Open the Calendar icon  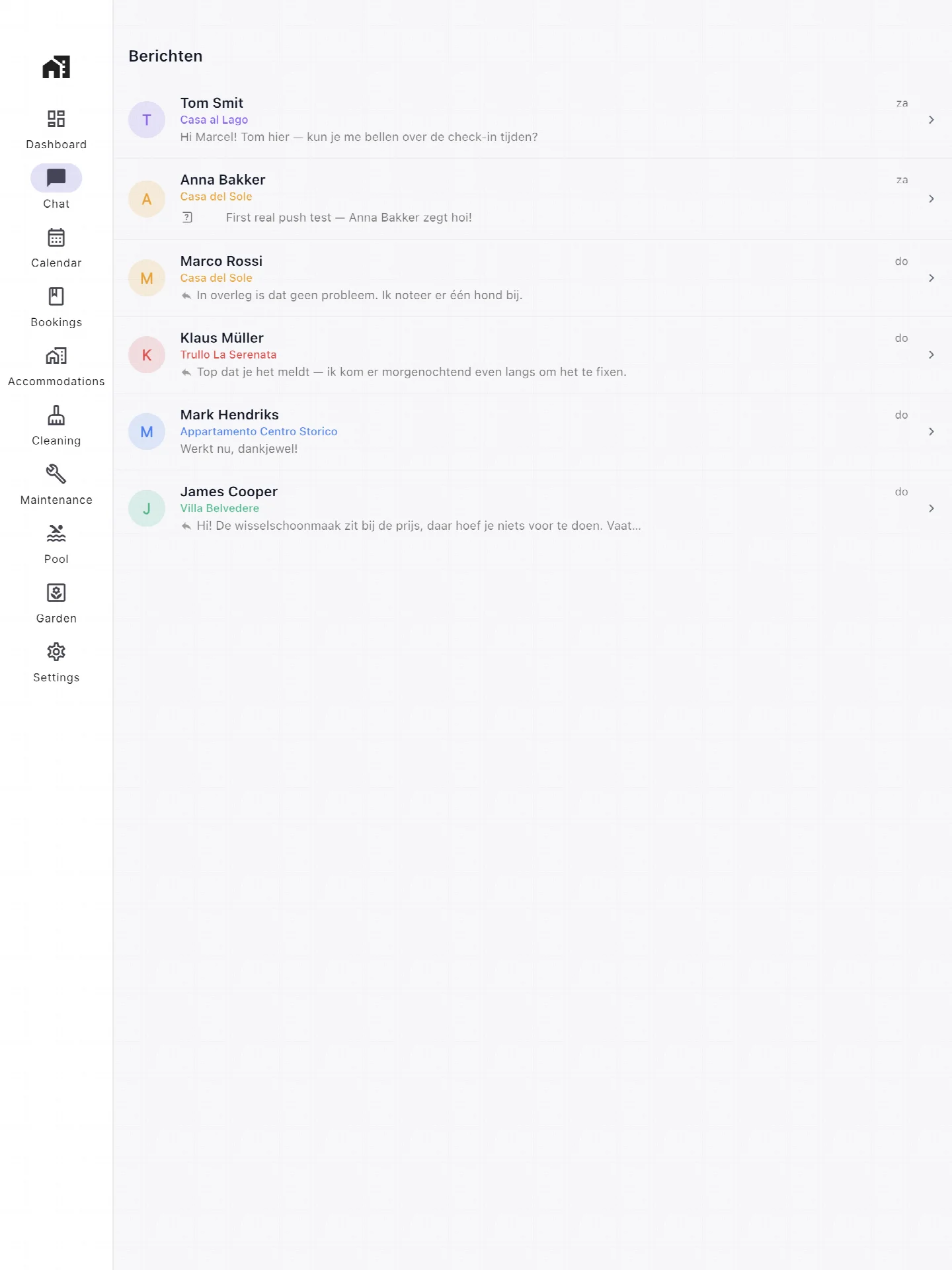pos(56,237)
